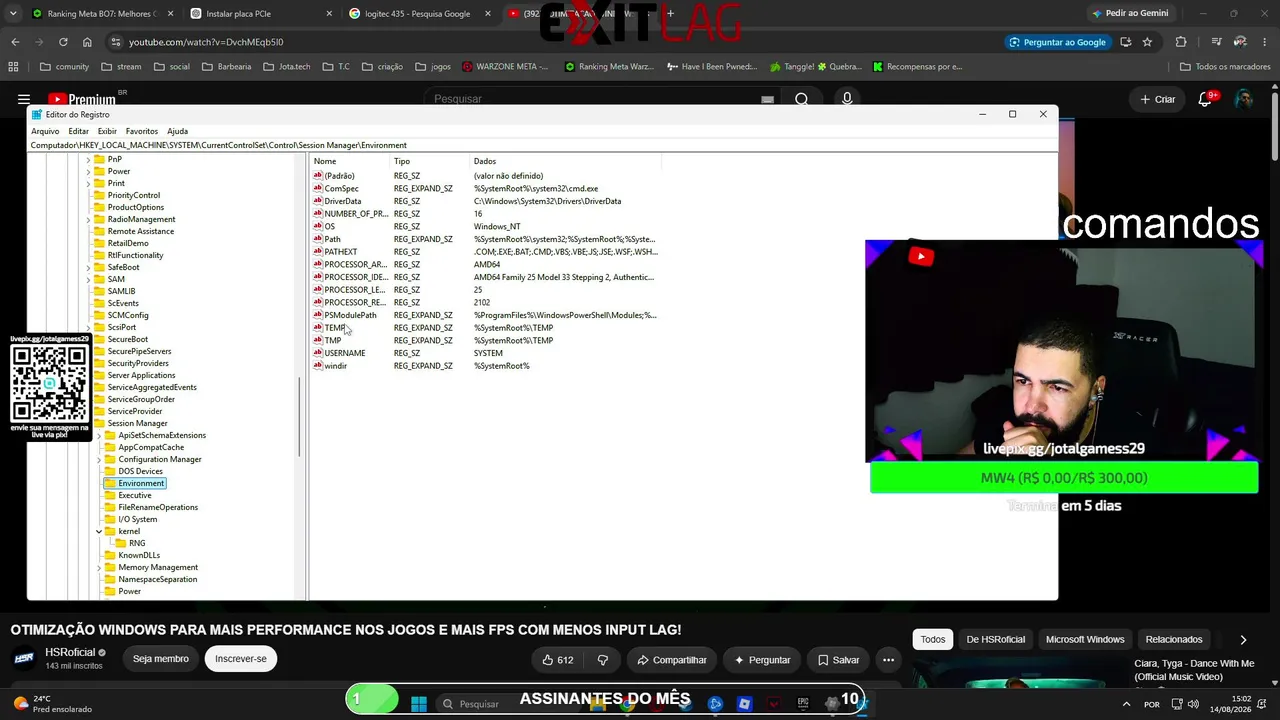1280x720 pixels.
Task: Show more filter chips with right arrow
Action: (x=1243, y=640)
